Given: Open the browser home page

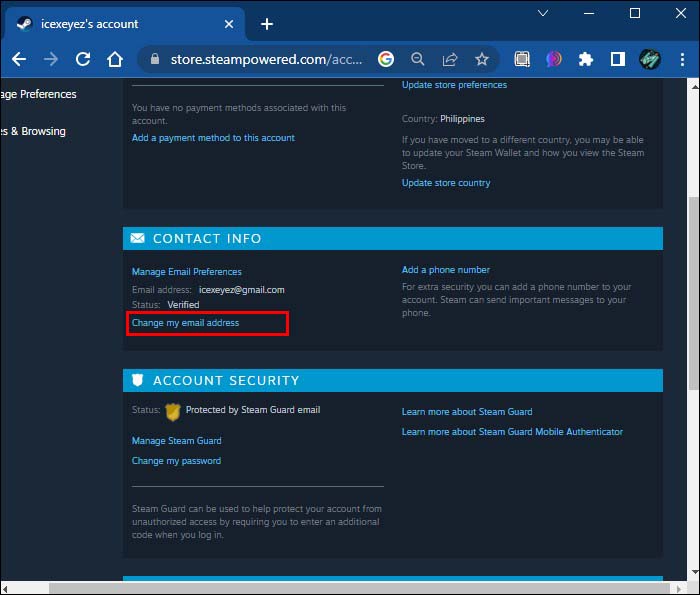Looking at the screenshot, I should [115, 59].
